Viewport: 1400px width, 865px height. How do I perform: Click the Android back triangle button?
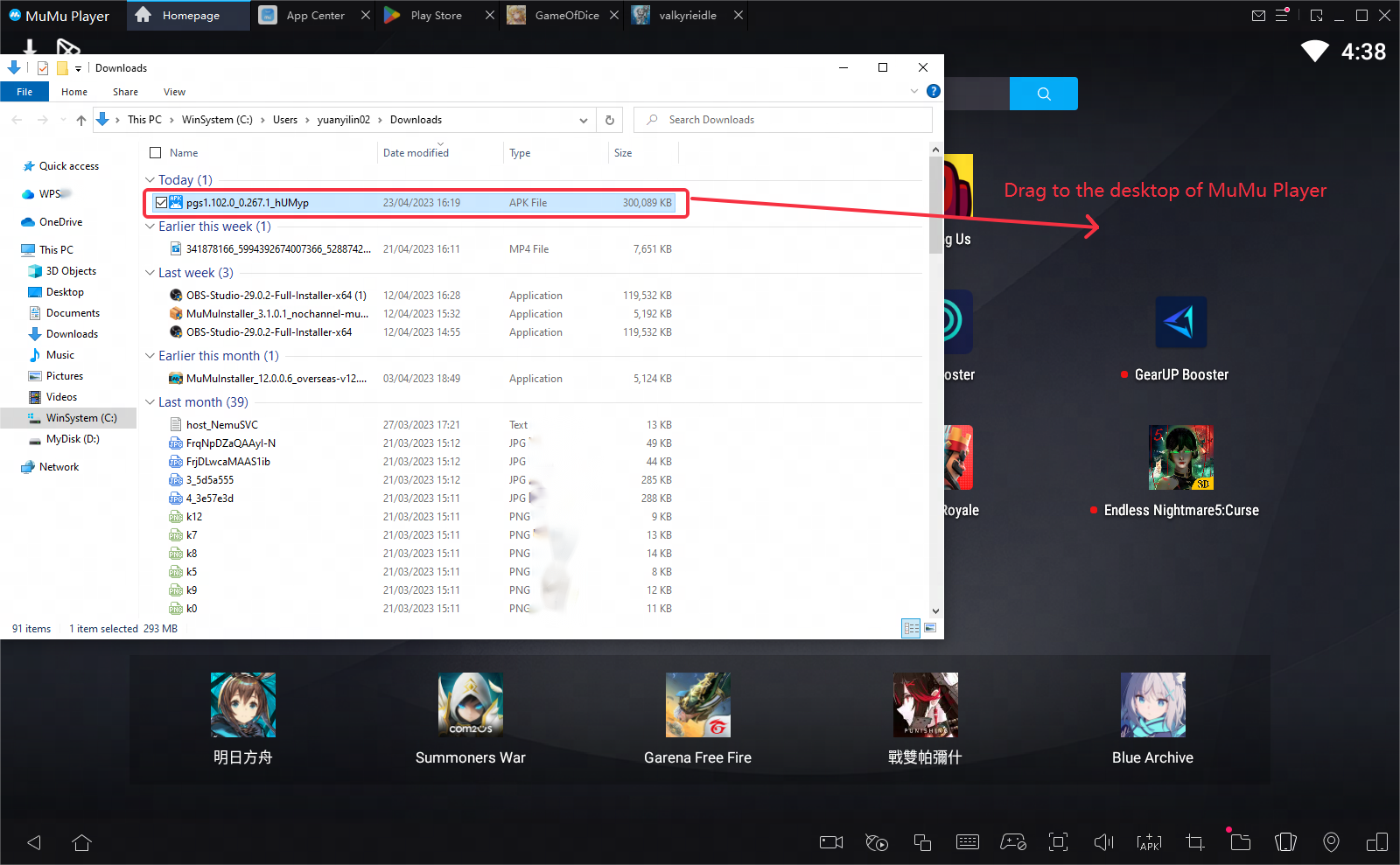[x=34, y=842]
